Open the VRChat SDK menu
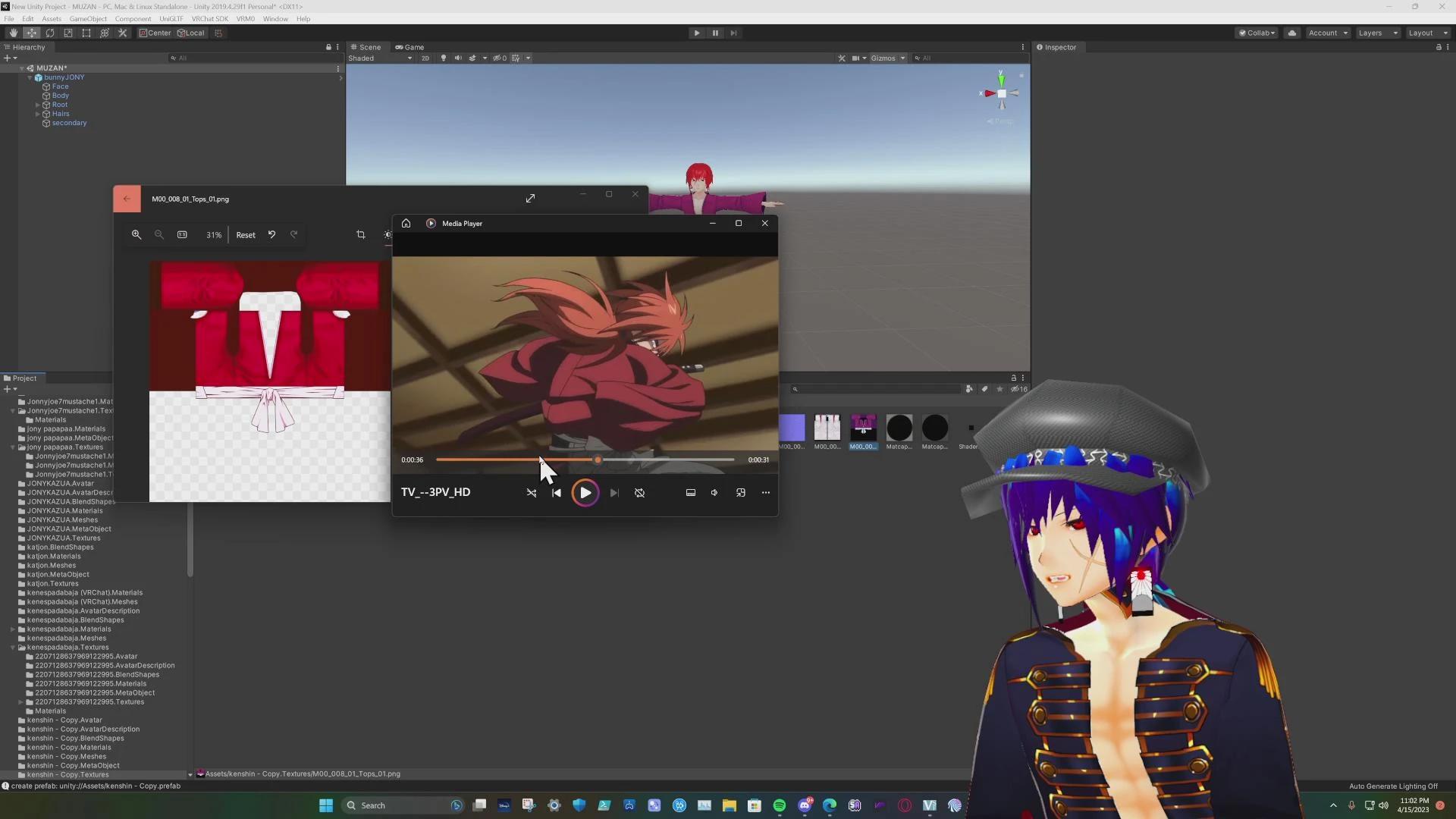The width and height of the screenshot is (1456, 819). [209, 19]
